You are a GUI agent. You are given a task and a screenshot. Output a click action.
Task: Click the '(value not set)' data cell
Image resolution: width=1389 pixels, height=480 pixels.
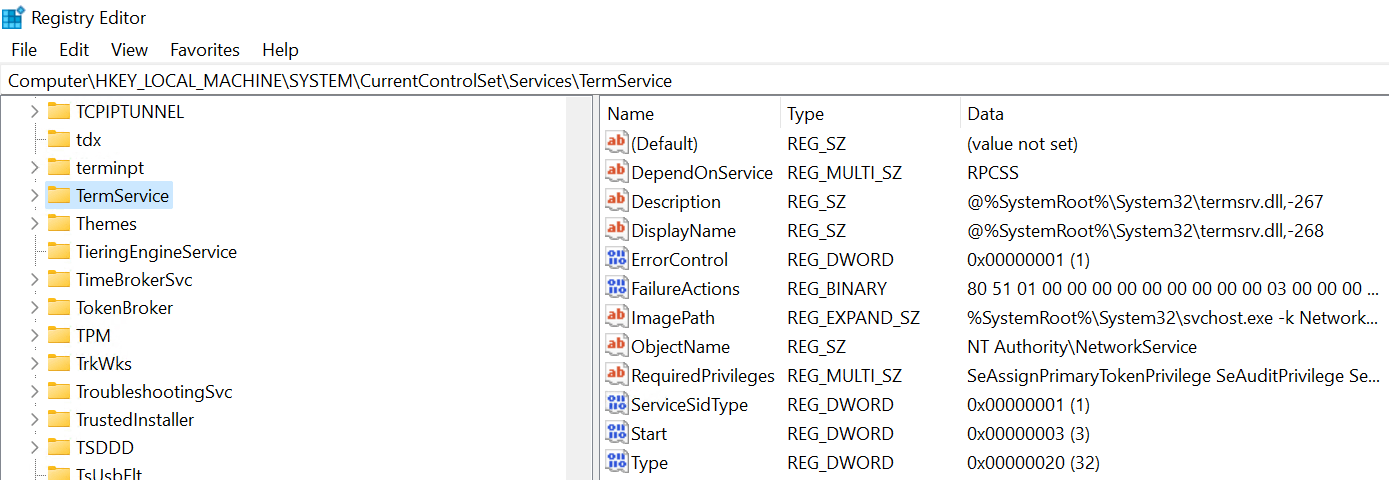click(1022, 143)
